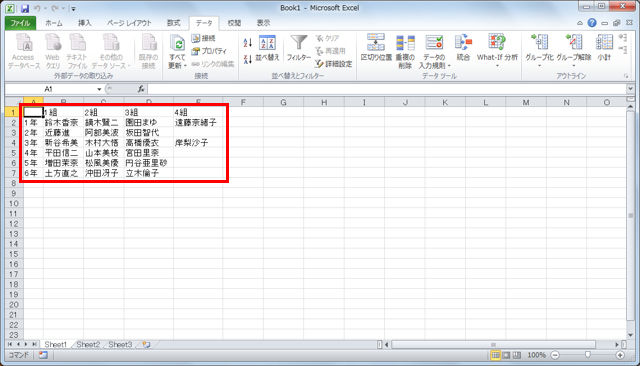Switch to Page Layout (ページレイアウト) tab
This screenshot has width=640, height=366.
(x=129, y=23)
